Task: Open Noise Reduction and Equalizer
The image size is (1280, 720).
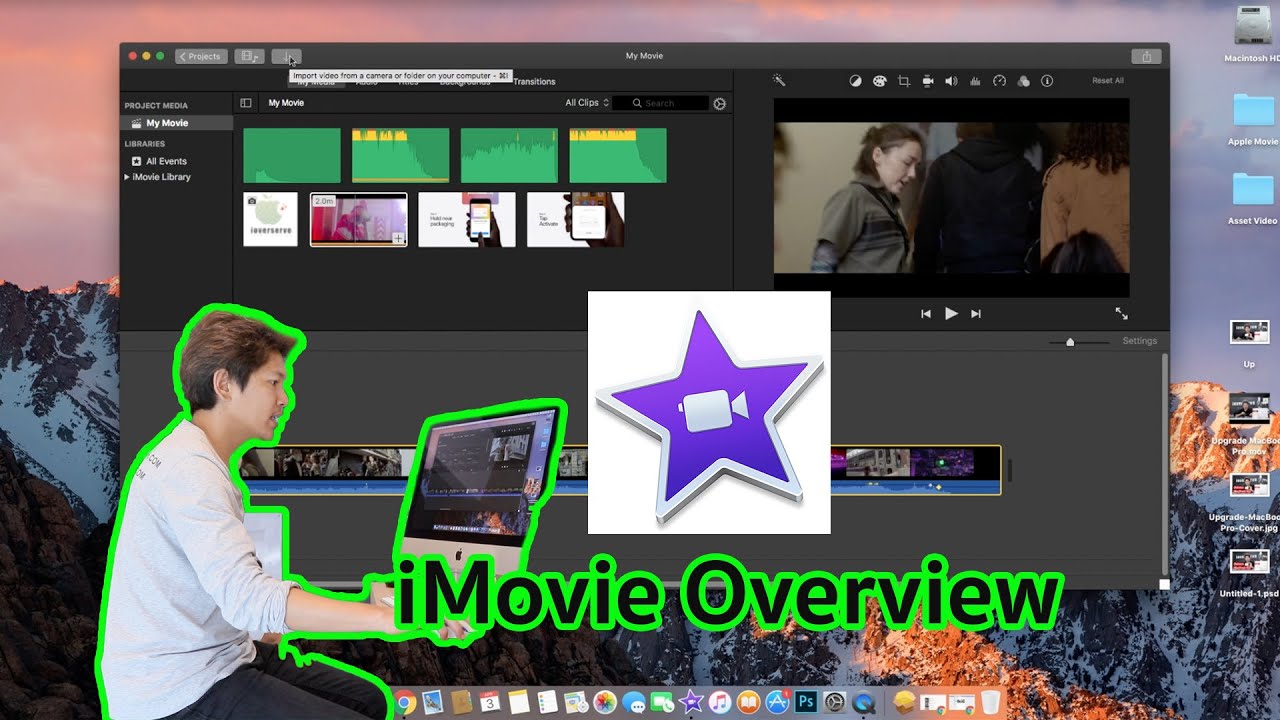Action: click(x=975, y=81)
